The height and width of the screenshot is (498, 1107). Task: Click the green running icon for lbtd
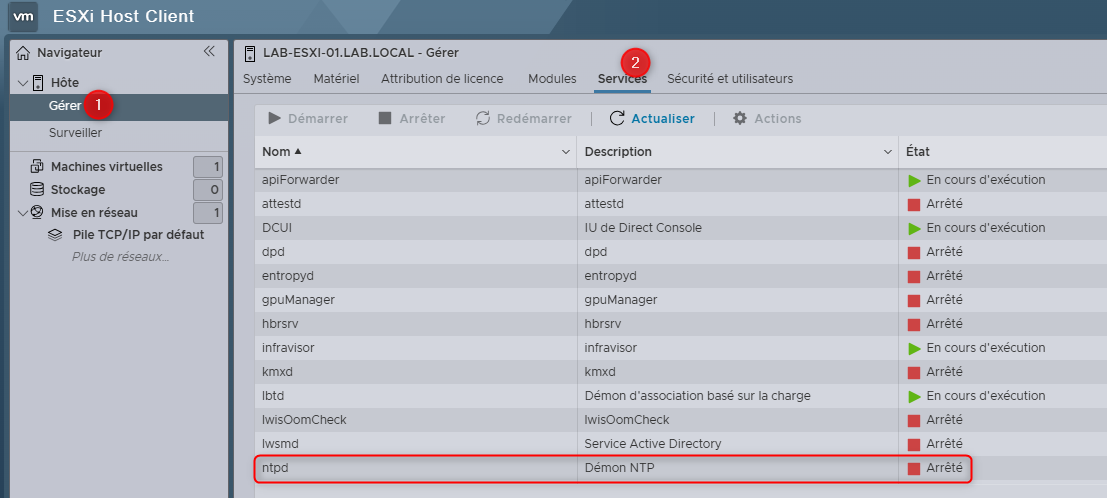click(x=914, y=396)
